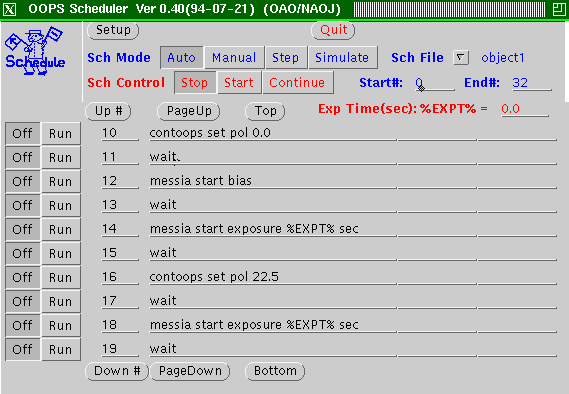Toggle Run for line 10

coord(61,134)
